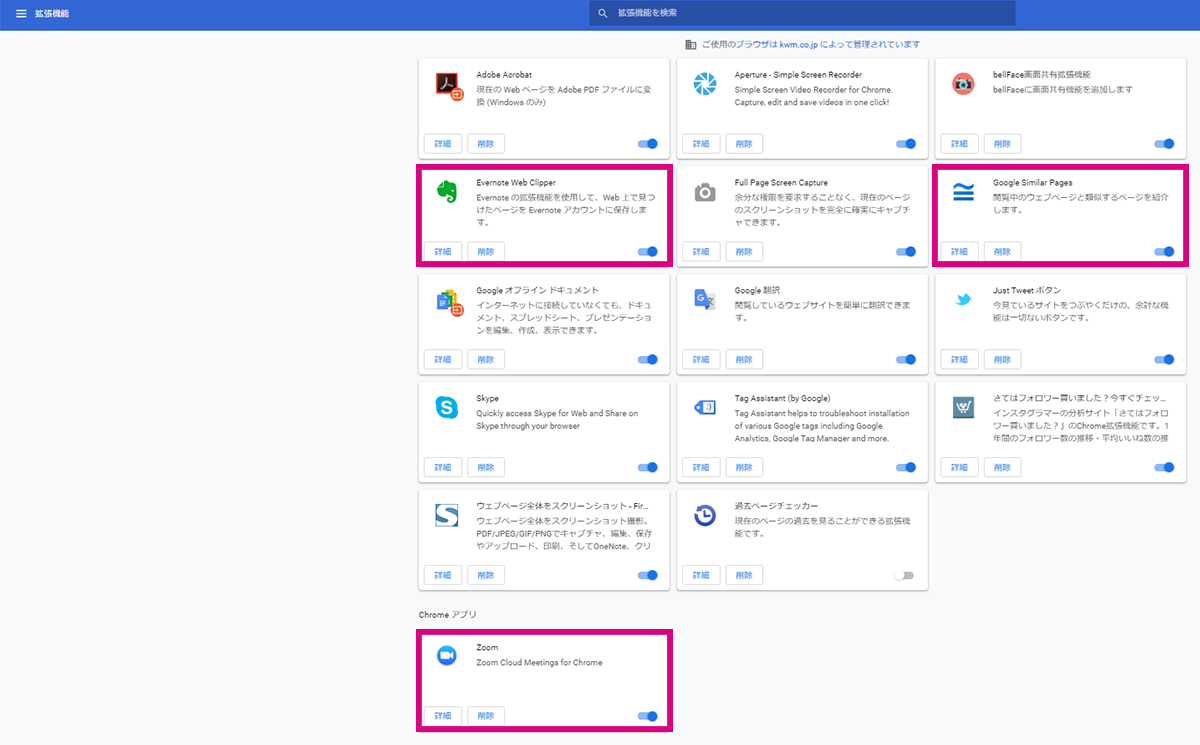Click the magnifier search icon
This screenshot has height=745, width=1200.
pos(602,13)
